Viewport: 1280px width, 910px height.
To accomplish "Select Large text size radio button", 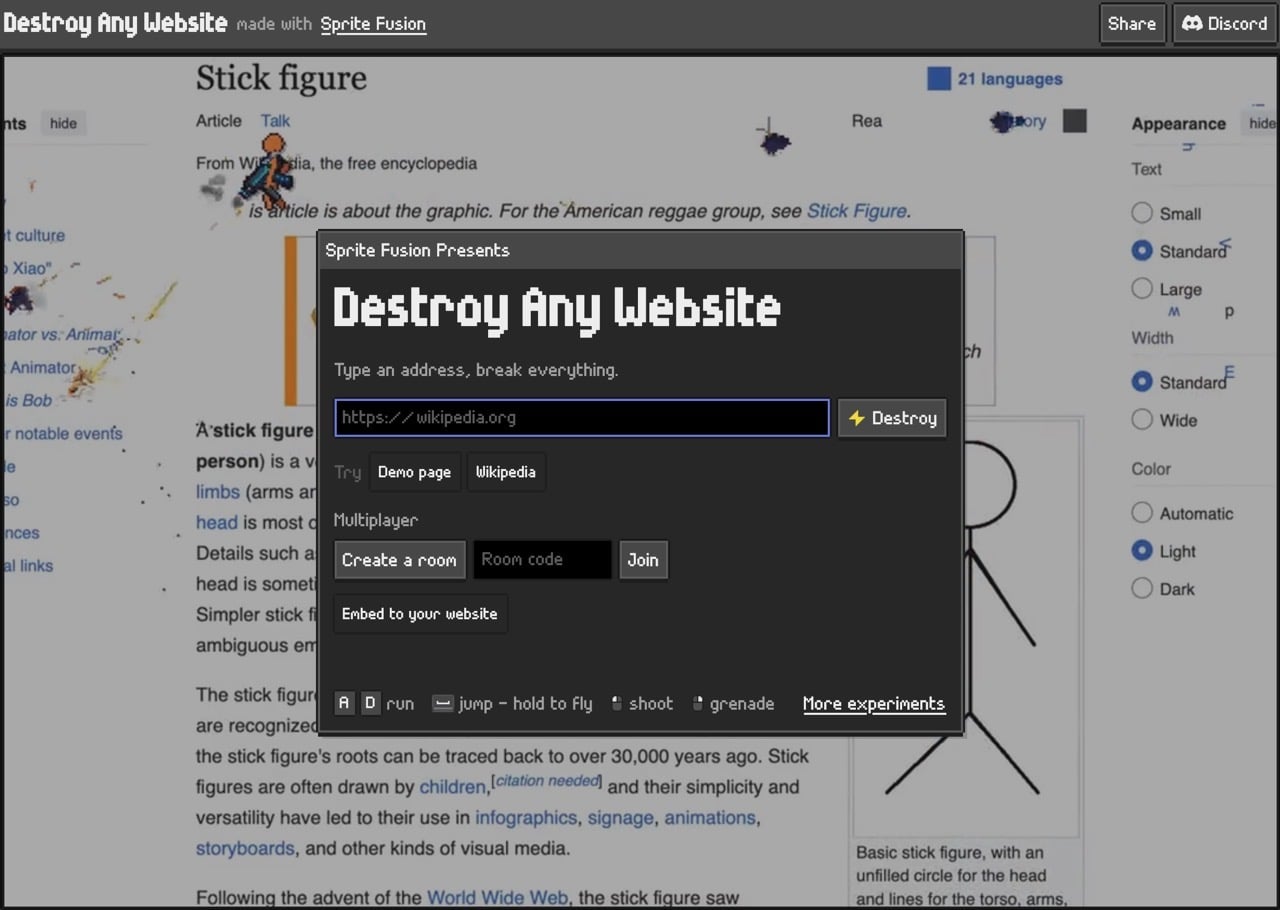I will point(1142,289).
